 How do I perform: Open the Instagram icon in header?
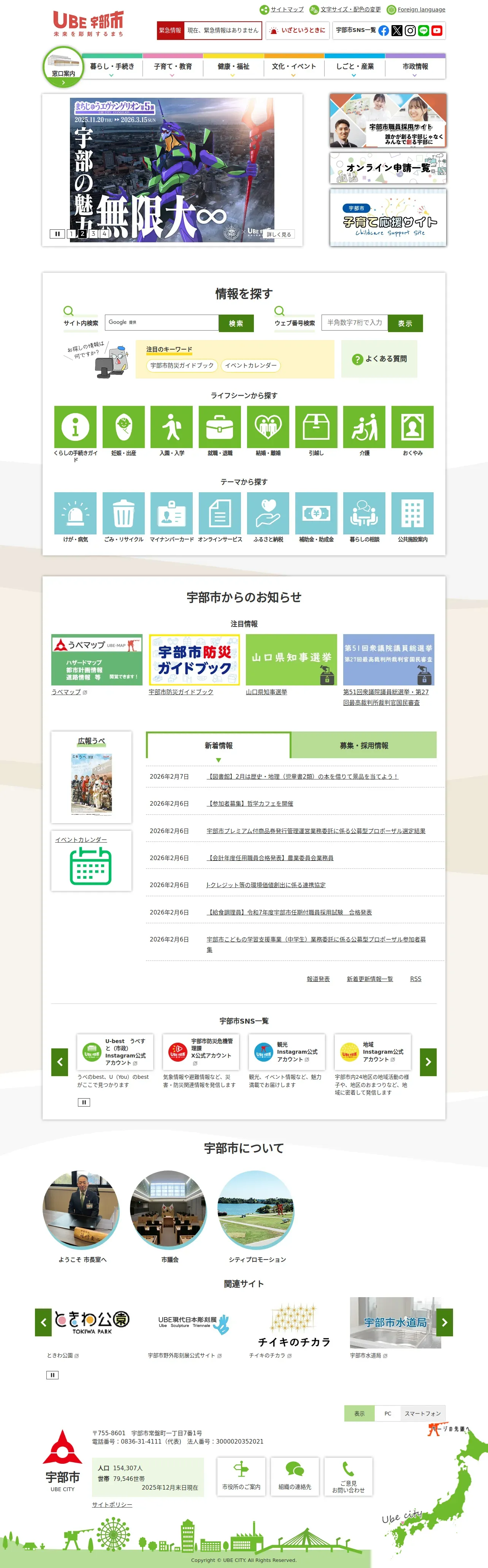(x=410, y=30)
